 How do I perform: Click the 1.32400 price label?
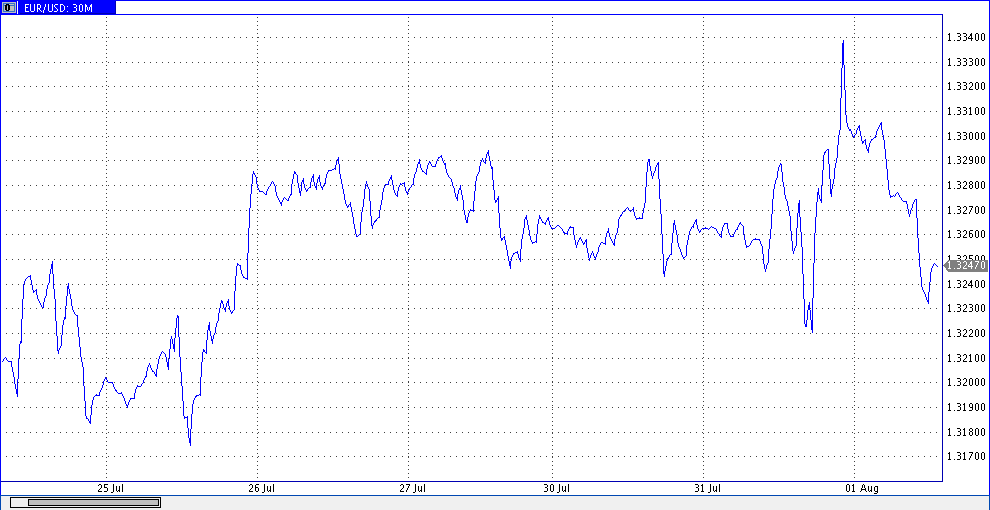pos(966,284)
